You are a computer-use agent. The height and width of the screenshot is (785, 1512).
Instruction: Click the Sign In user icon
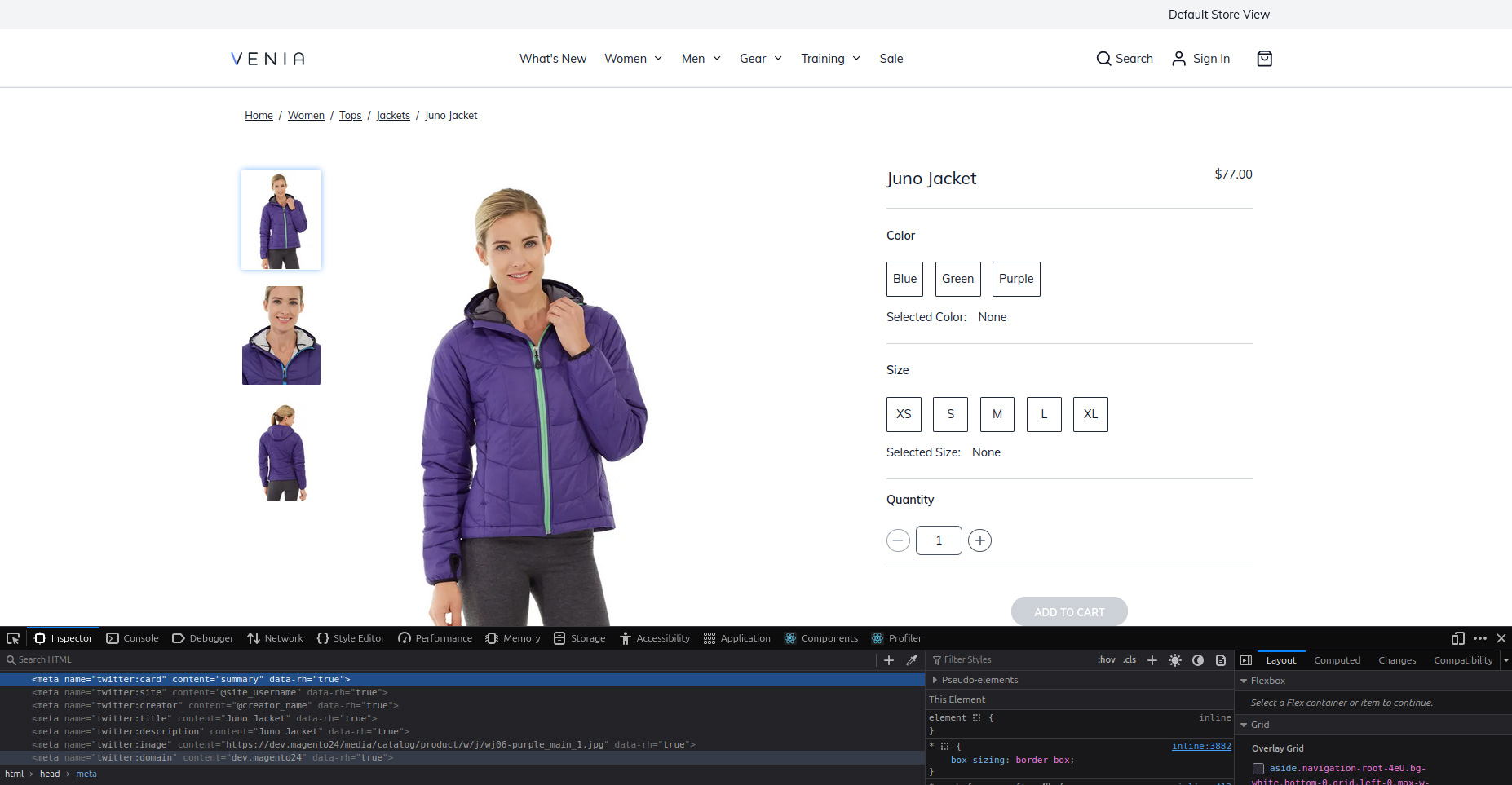(x=1178, y=59)
